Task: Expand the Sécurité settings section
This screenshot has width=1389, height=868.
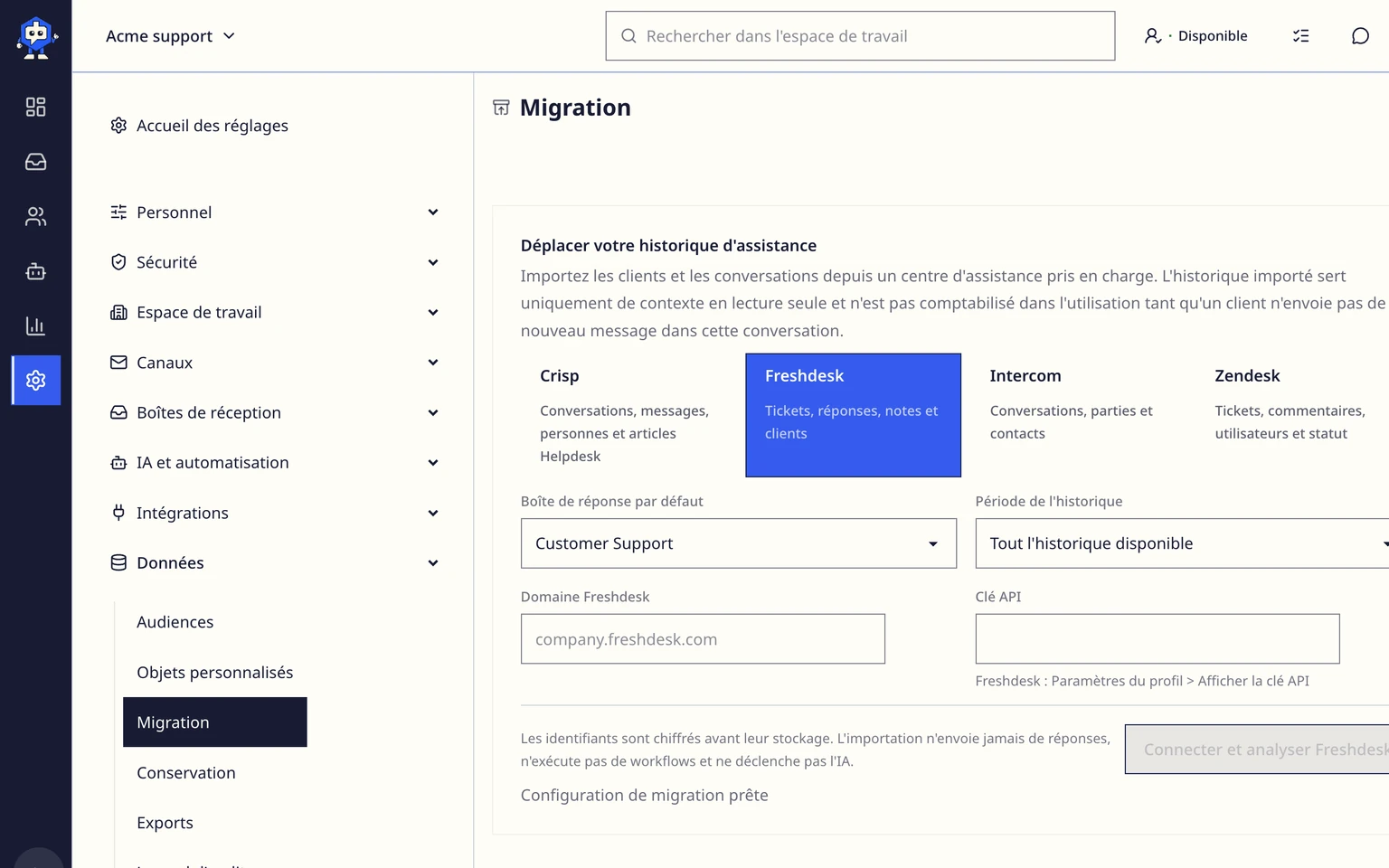Action: coord(275,262)
